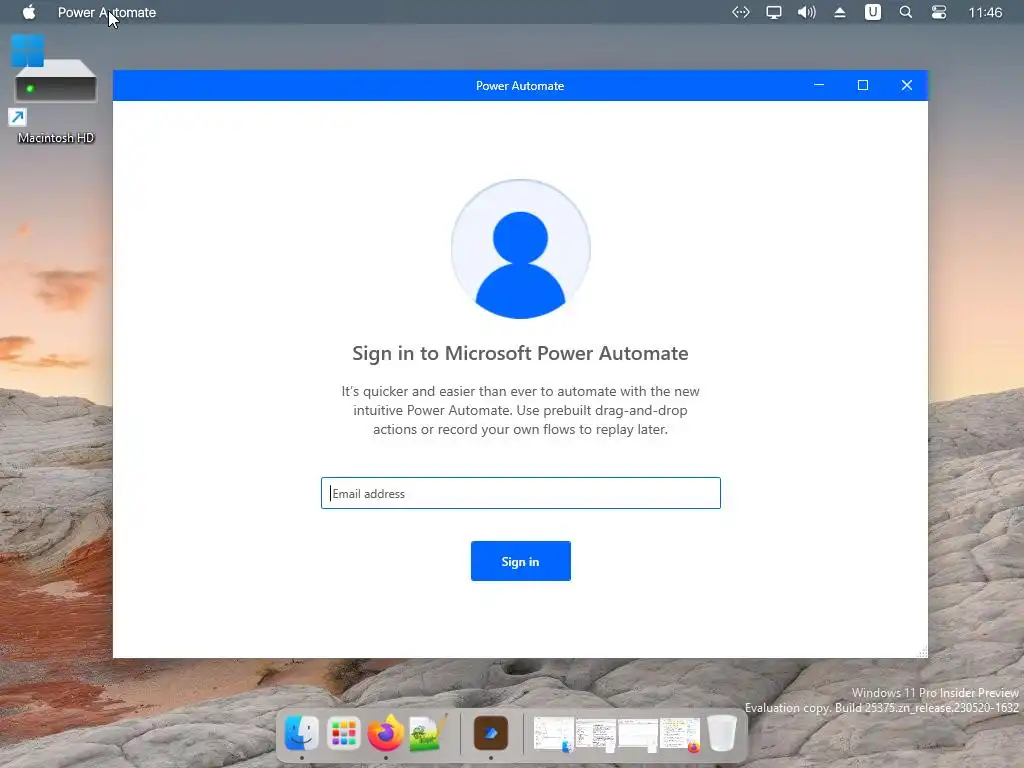Open the Power Automate menu bar item
1024x768 pixels.
pyautogui.click(x=107, y=12)
